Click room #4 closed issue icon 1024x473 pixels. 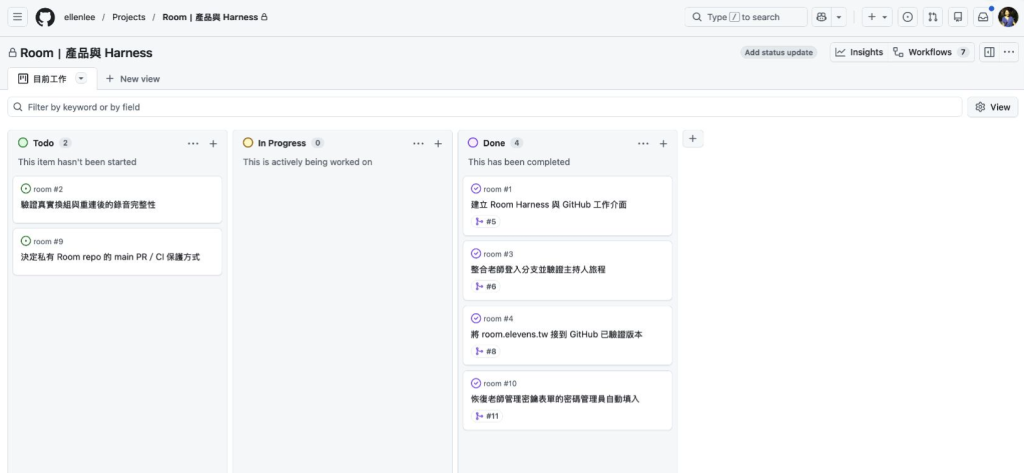coord(475,318)
